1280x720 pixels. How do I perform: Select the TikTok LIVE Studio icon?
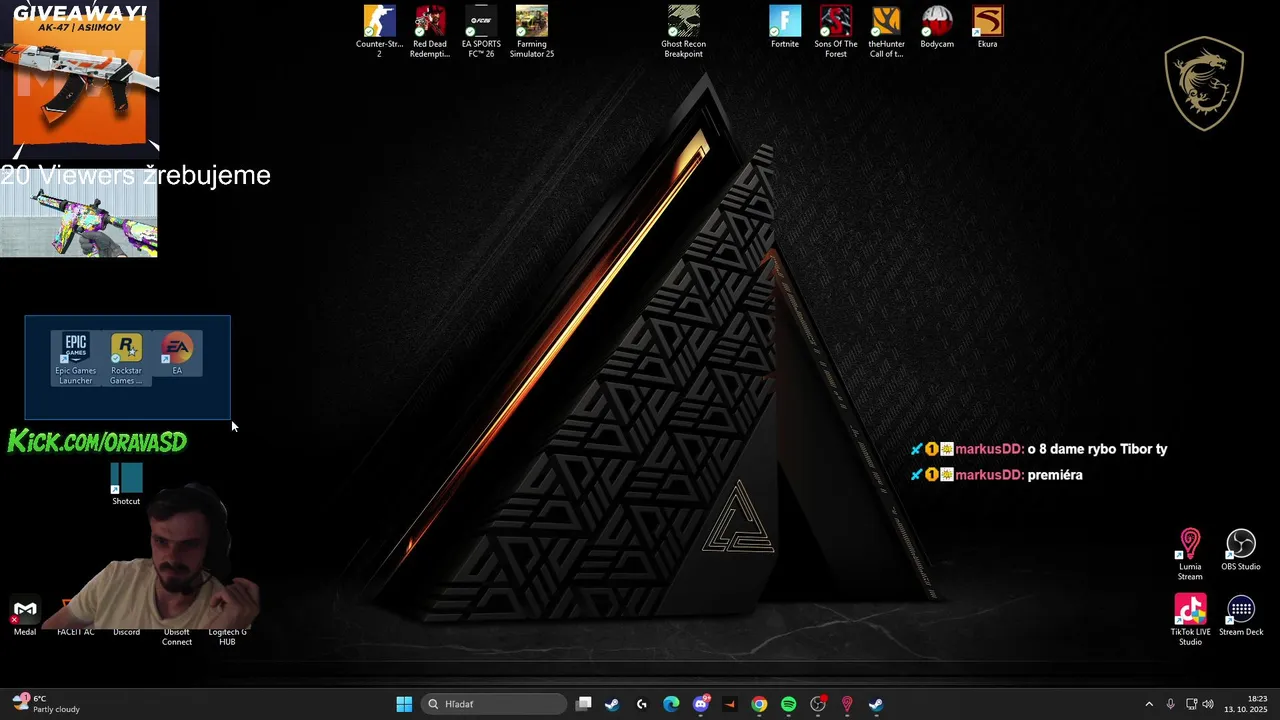[x=1190, y=620]
